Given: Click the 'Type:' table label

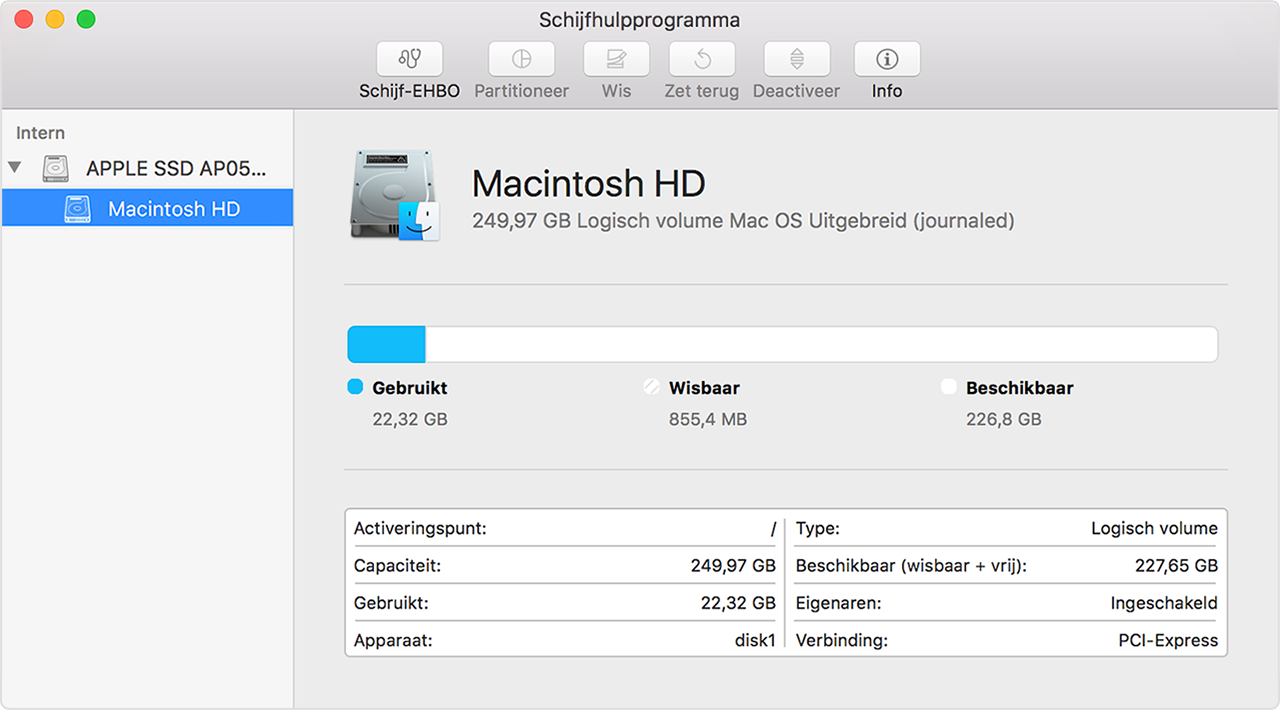Looking at the screenshot, I should (818, 528).
